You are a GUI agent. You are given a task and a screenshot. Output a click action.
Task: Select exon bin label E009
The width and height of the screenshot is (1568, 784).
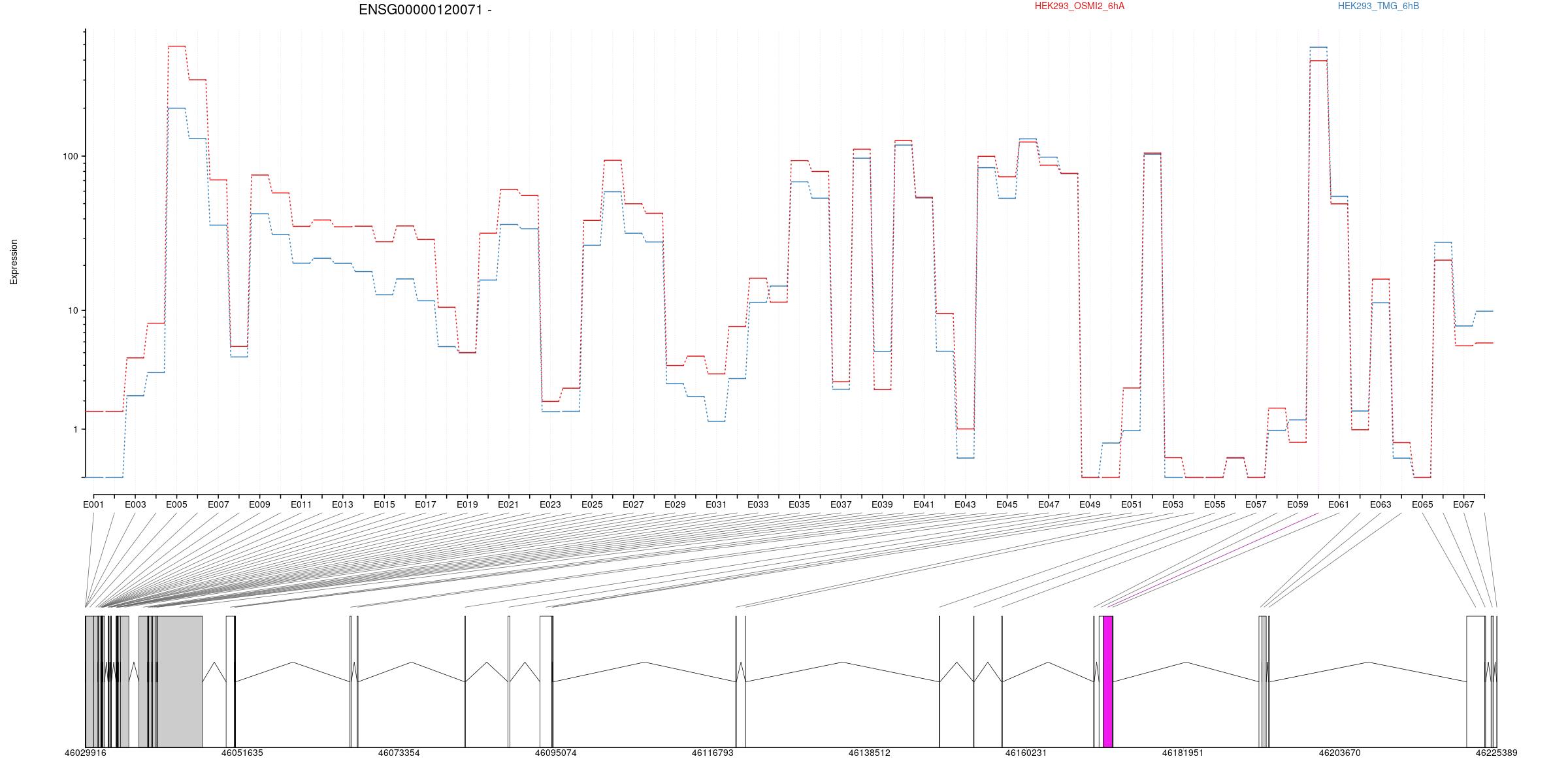tap(259, 504)
